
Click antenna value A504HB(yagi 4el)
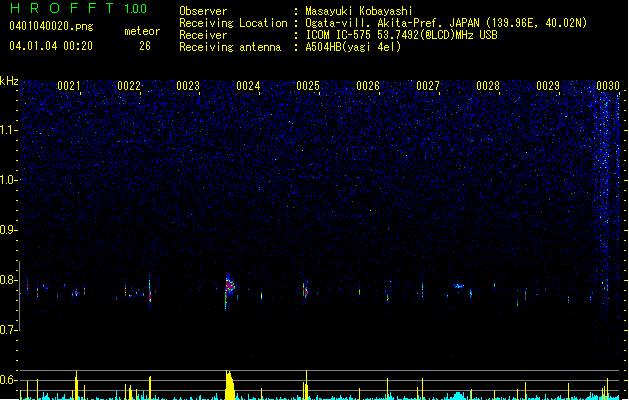coord(353,47)
